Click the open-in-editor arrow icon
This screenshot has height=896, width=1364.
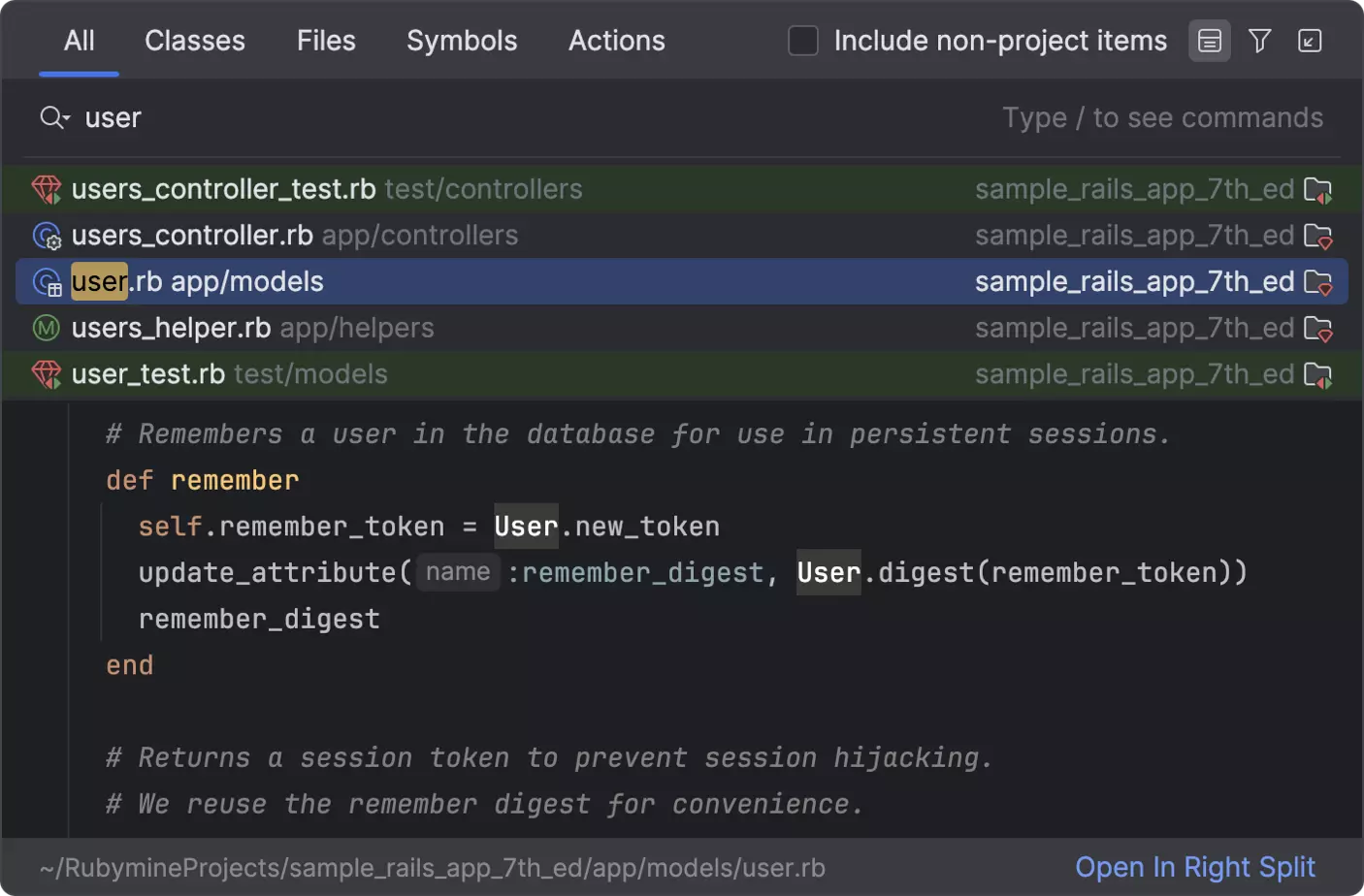click(1310, 41)
